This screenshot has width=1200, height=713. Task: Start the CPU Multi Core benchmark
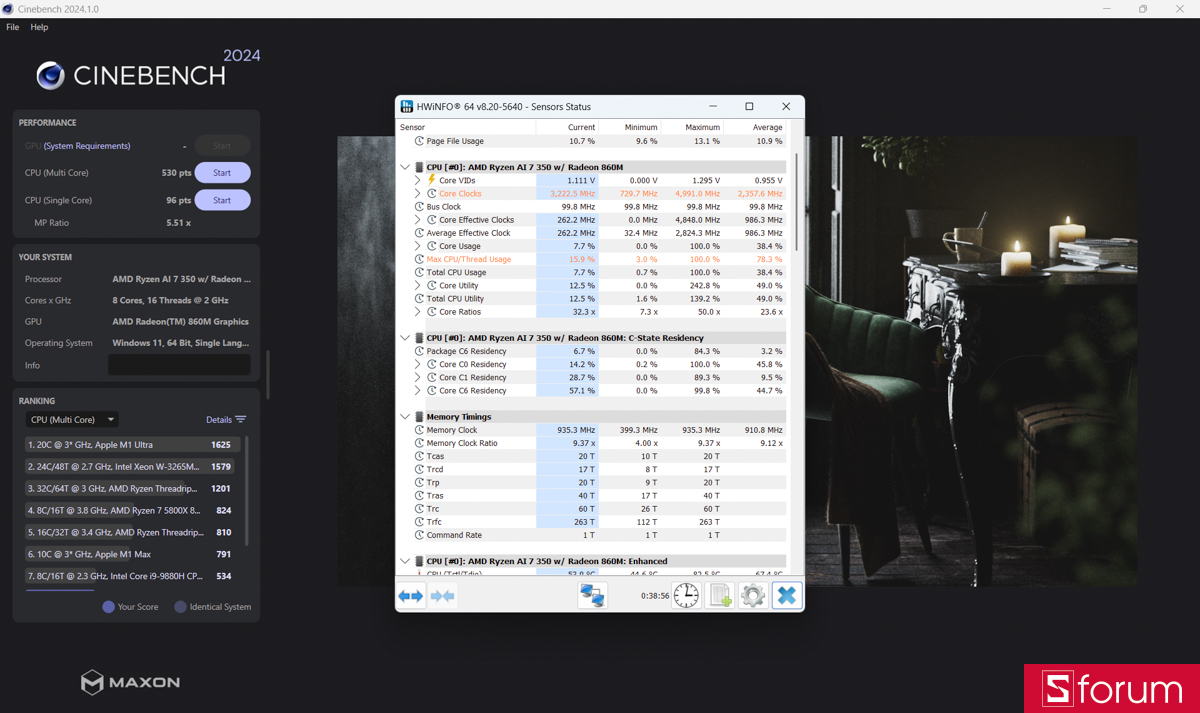click(x=222, y=172)
